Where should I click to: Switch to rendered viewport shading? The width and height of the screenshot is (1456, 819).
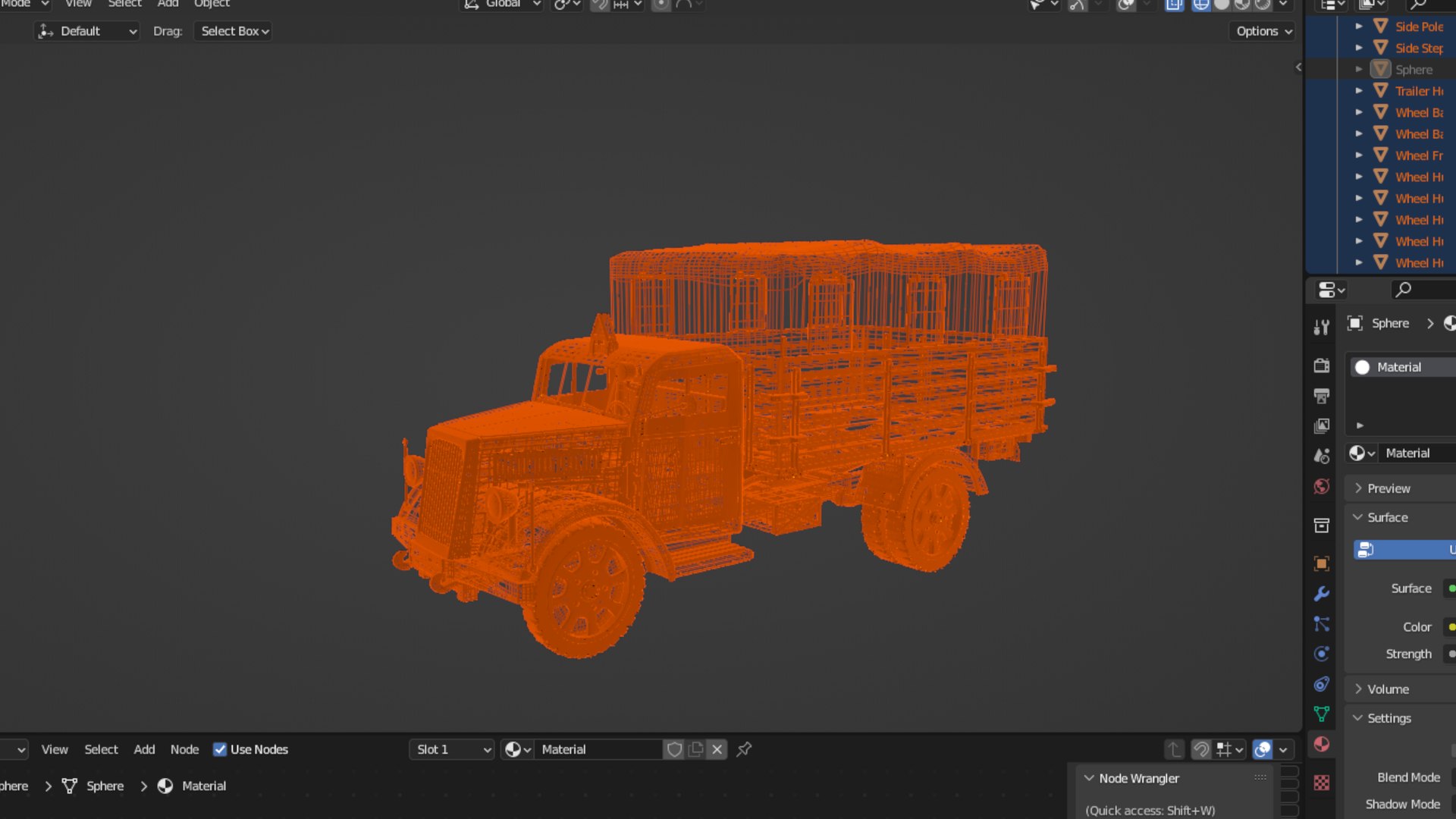tap(1263, 5)
